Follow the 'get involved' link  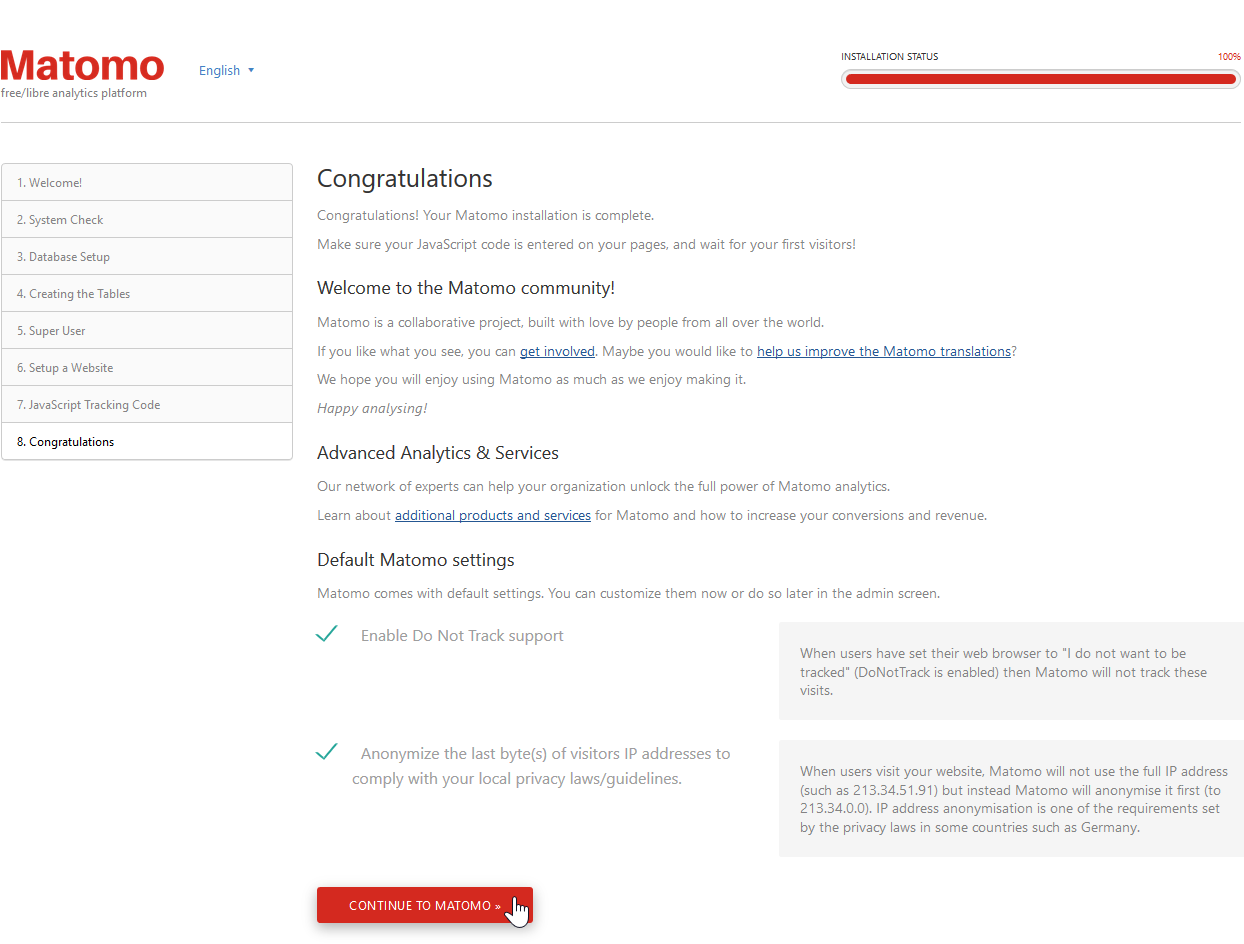557,351
